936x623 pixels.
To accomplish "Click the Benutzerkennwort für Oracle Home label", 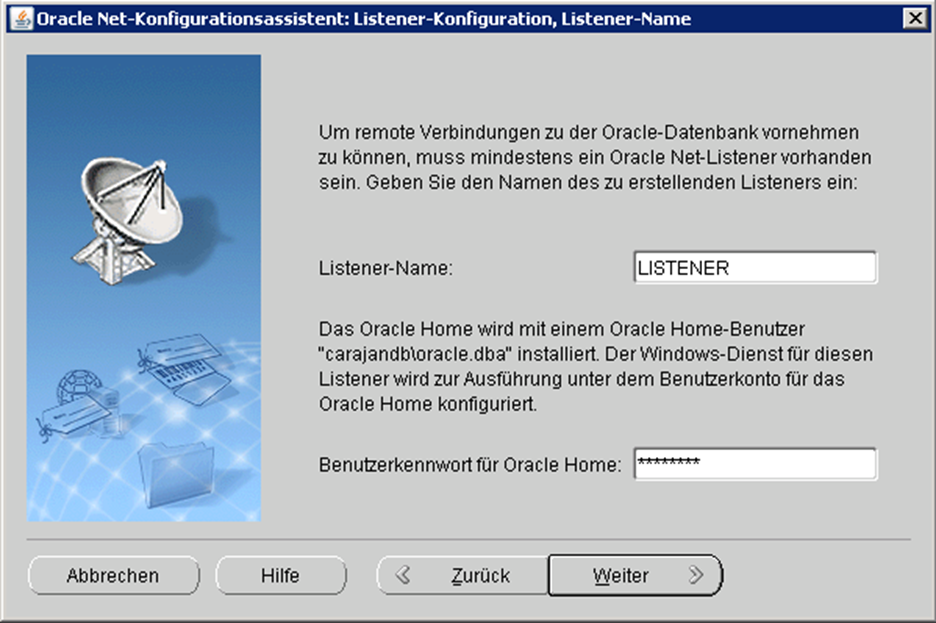I will tap(470, 464).
